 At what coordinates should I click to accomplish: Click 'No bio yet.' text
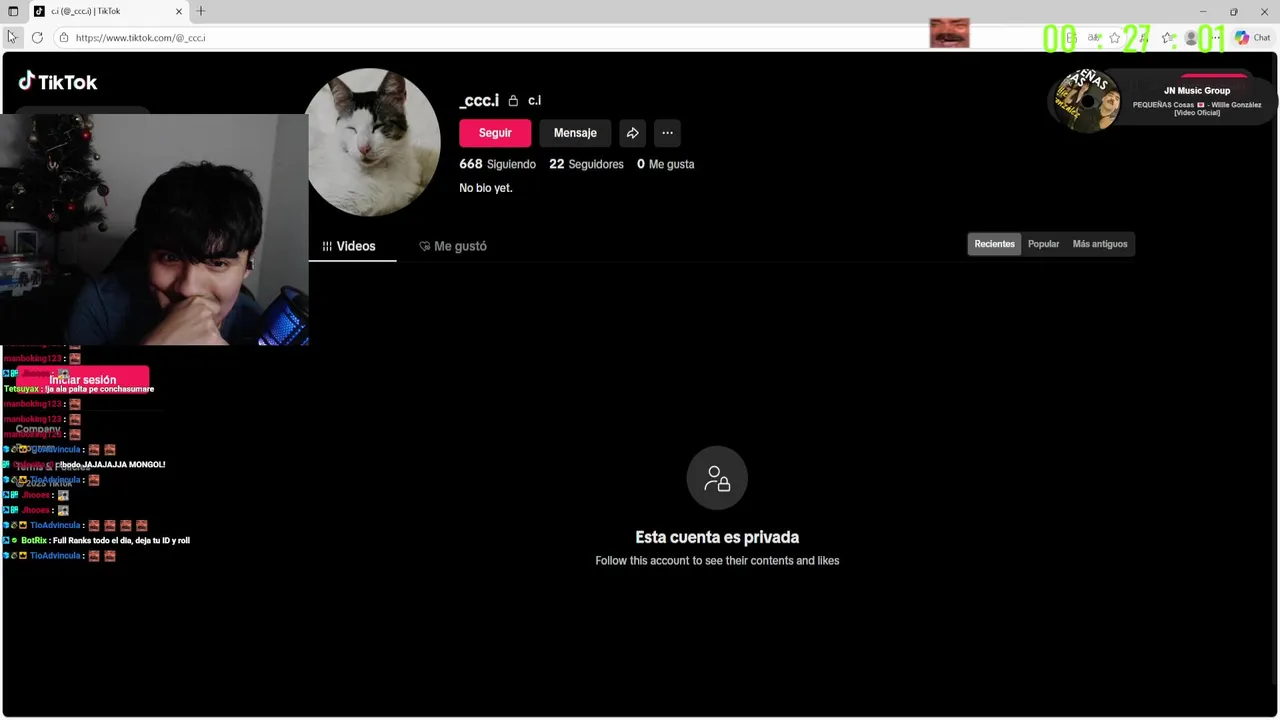point(486,188)
